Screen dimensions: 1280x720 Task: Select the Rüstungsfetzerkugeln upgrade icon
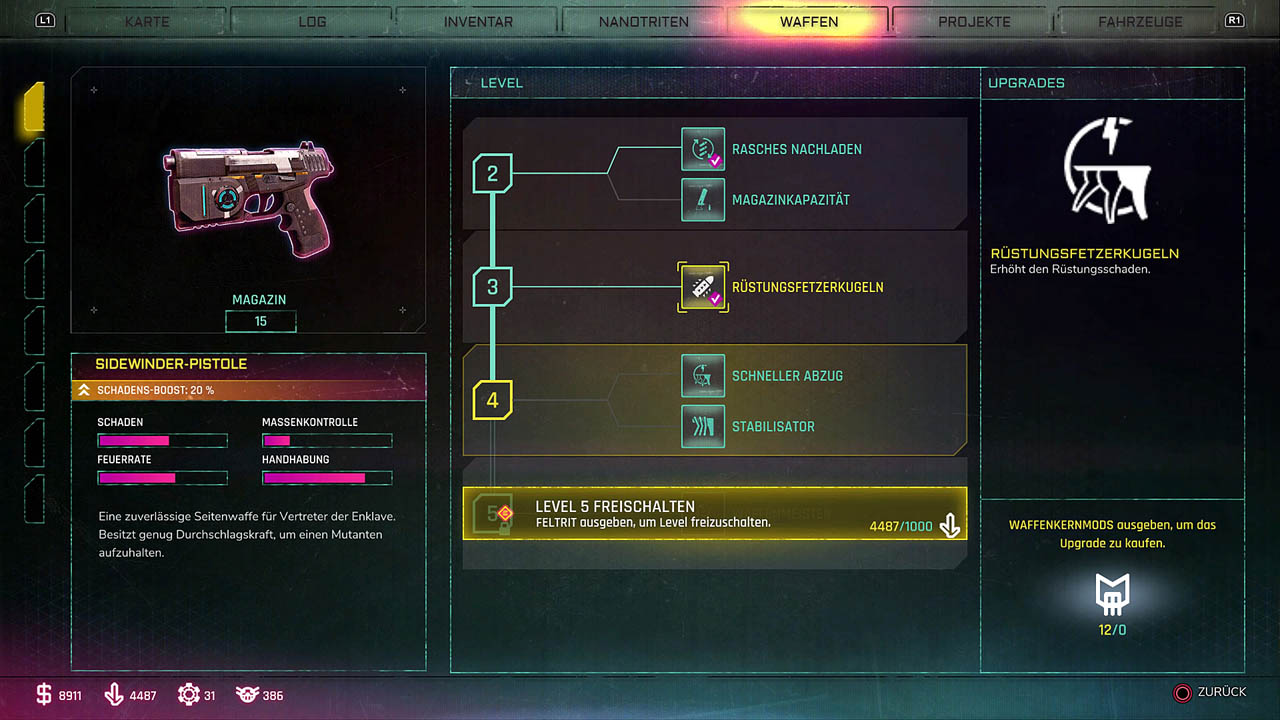(x=703, y=287)
